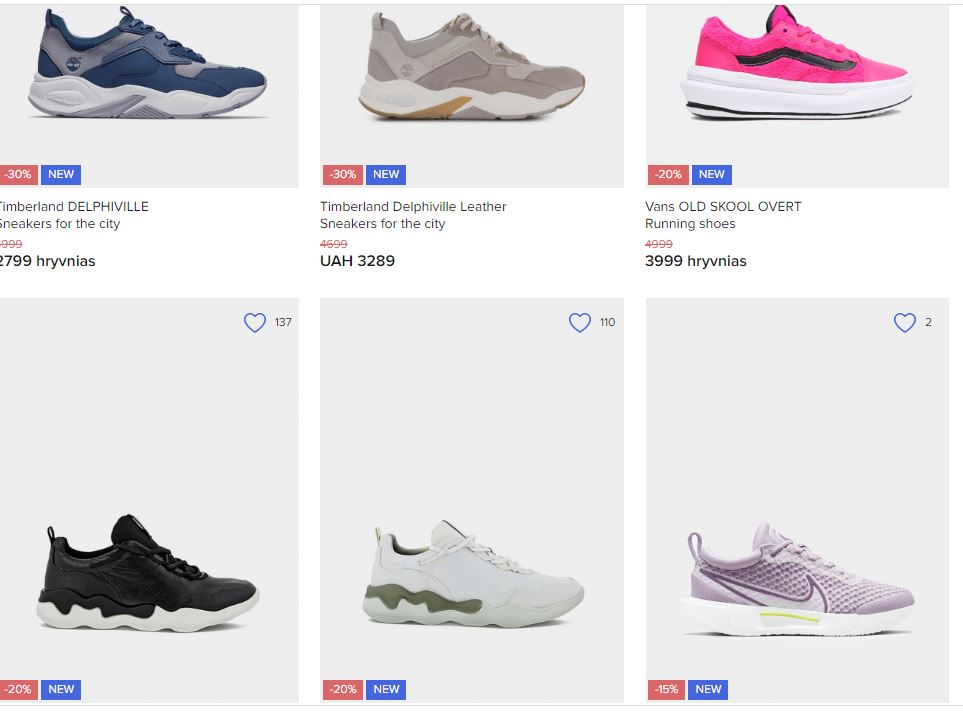The width and height of the screenshot is (963, 723).
Task: Open the Timberland DELPHIVILLE product link
Action: tap(74, 206)
